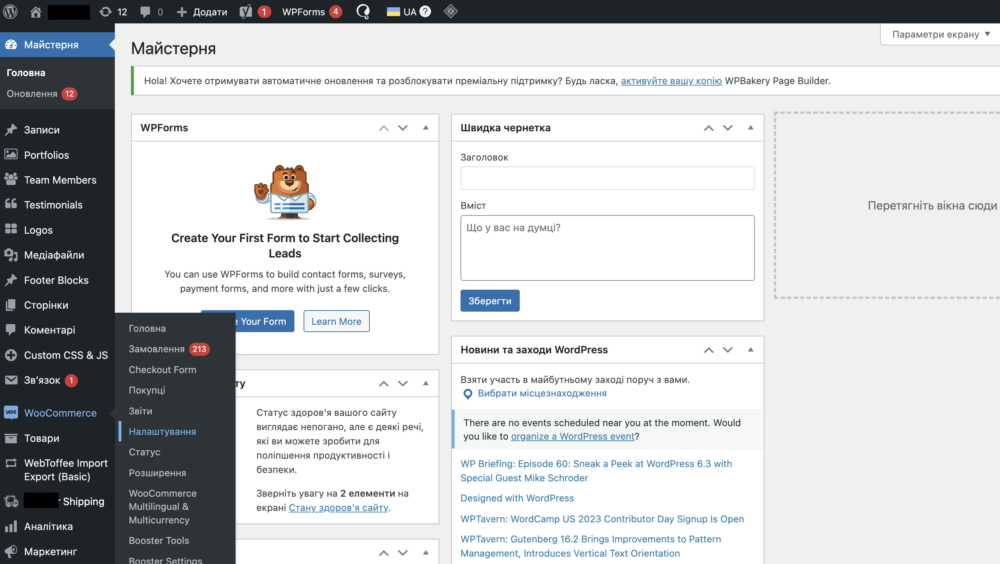Open comments bubble in admin bar
Image resolution: width=1000 pixels, height=564 pixels.
151,11
